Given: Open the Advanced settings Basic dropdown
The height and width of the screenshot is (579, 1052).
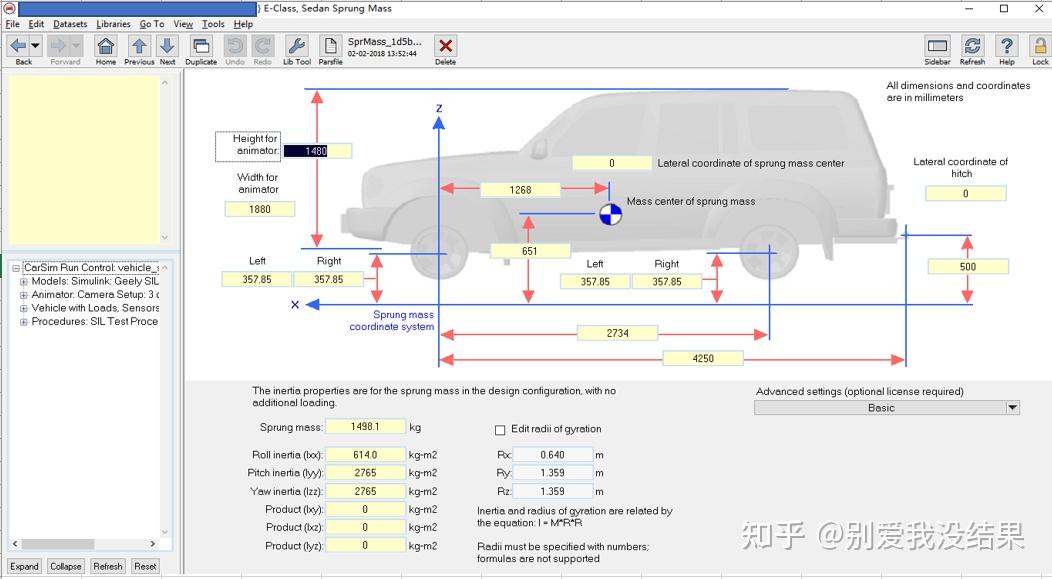Looking at the screenshot, I should click(x=1011, y=407).
